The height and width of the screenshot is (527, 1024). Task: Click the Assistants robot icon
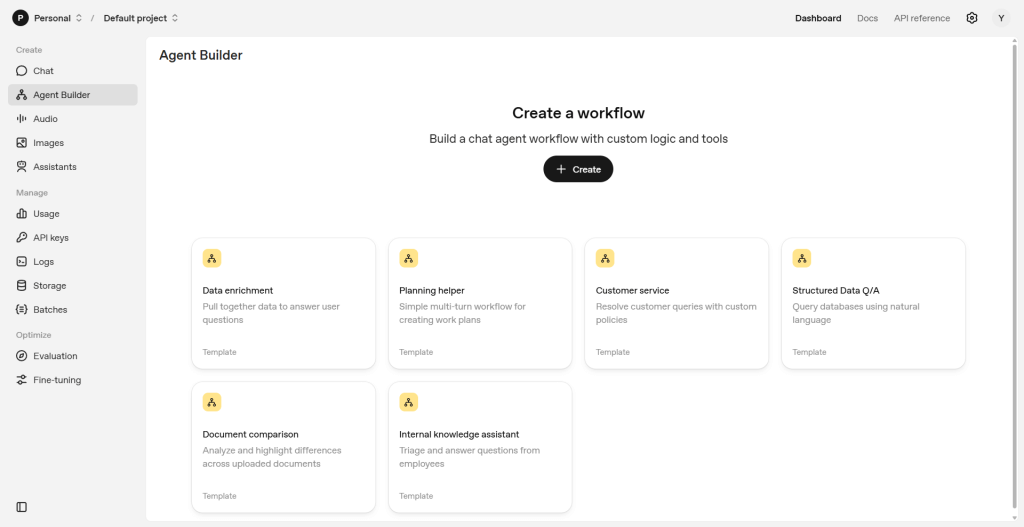22,167
